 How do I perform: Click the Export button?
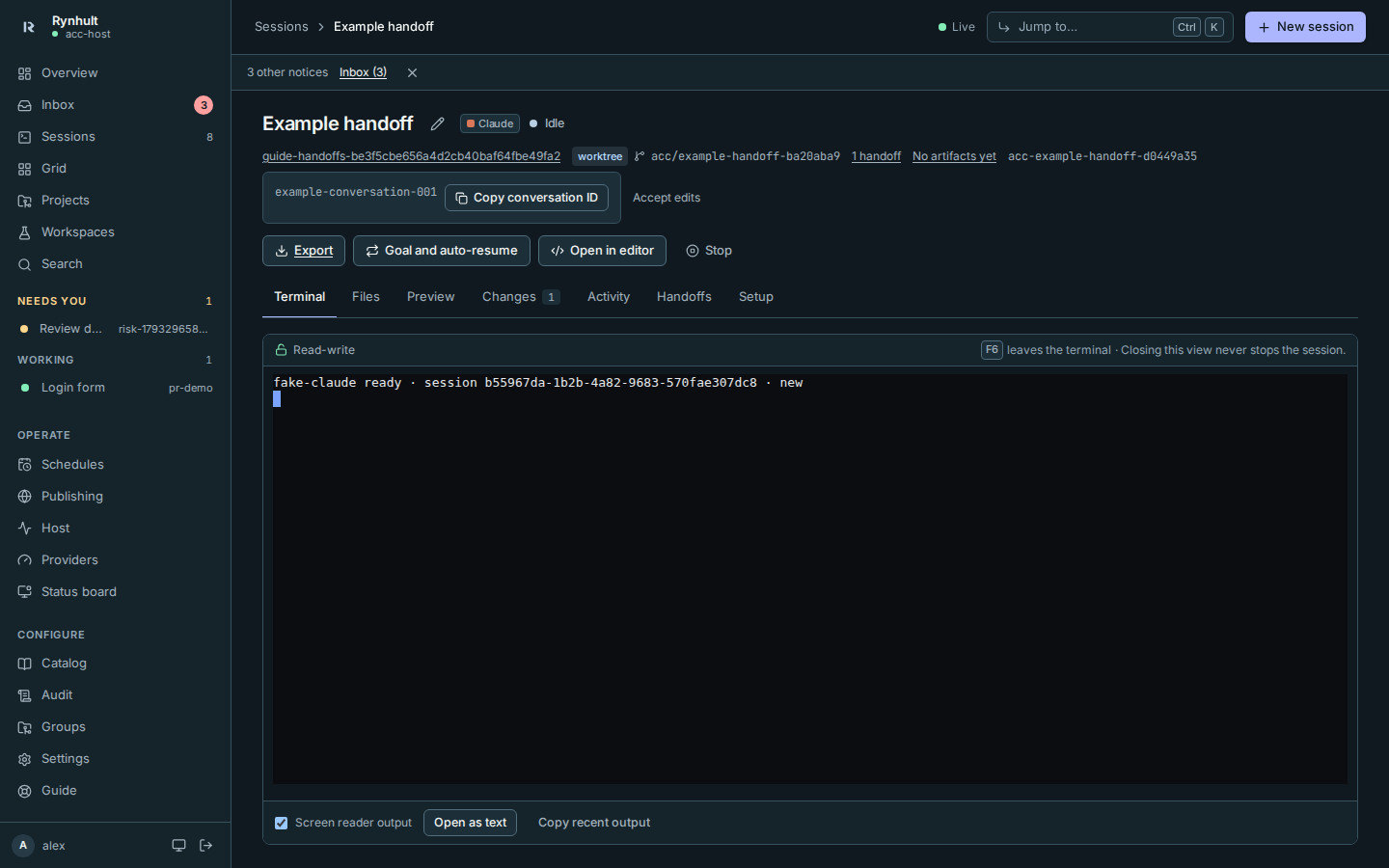[x=304, y=251]
